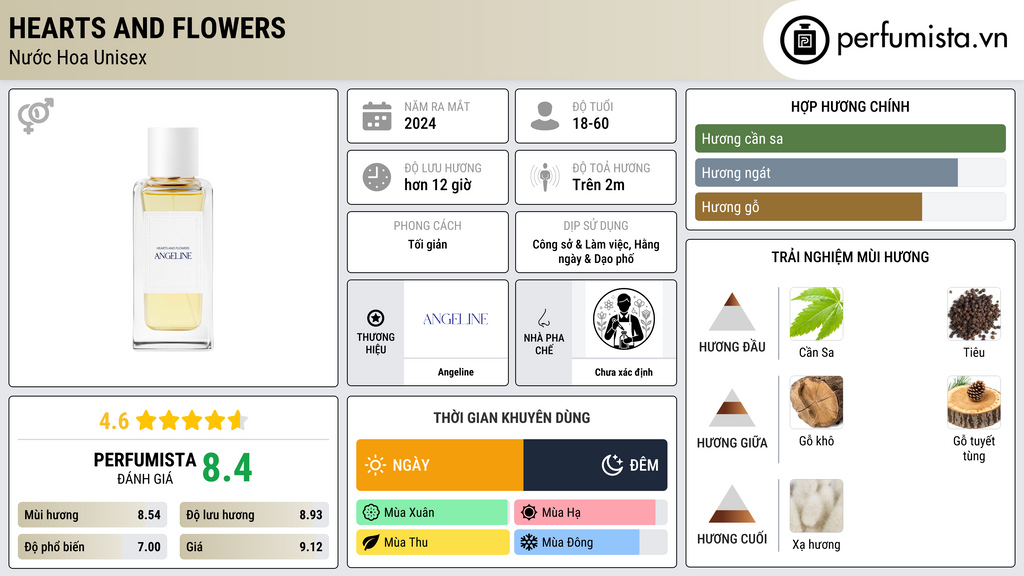Open the Xạ hương musk note image

(816, 506)
